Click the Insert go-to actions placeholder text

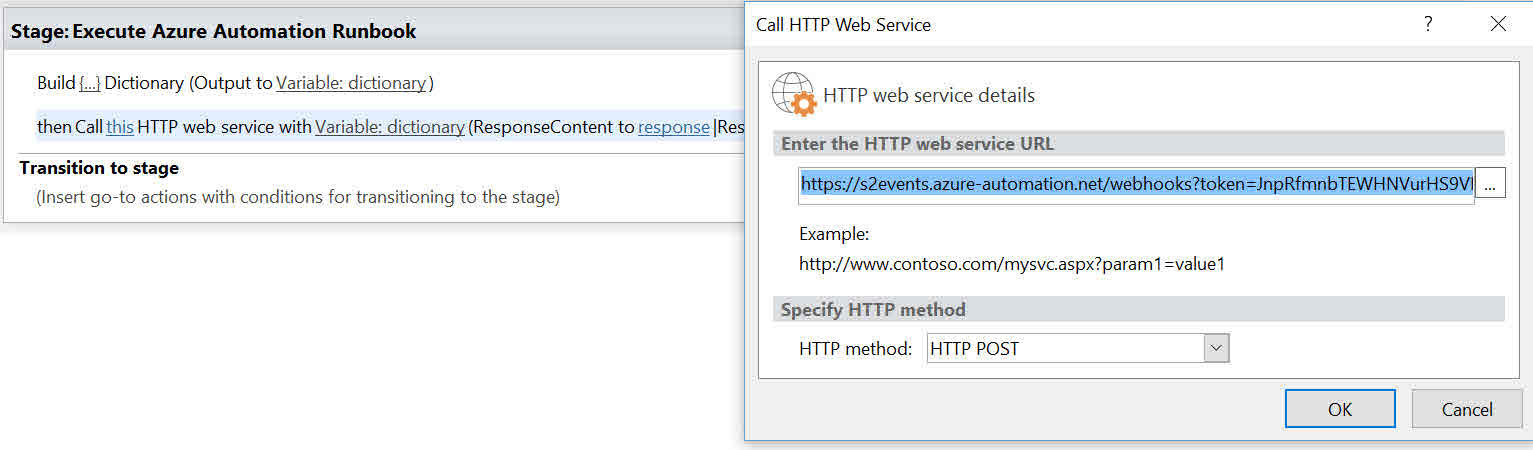click(298, 197)
